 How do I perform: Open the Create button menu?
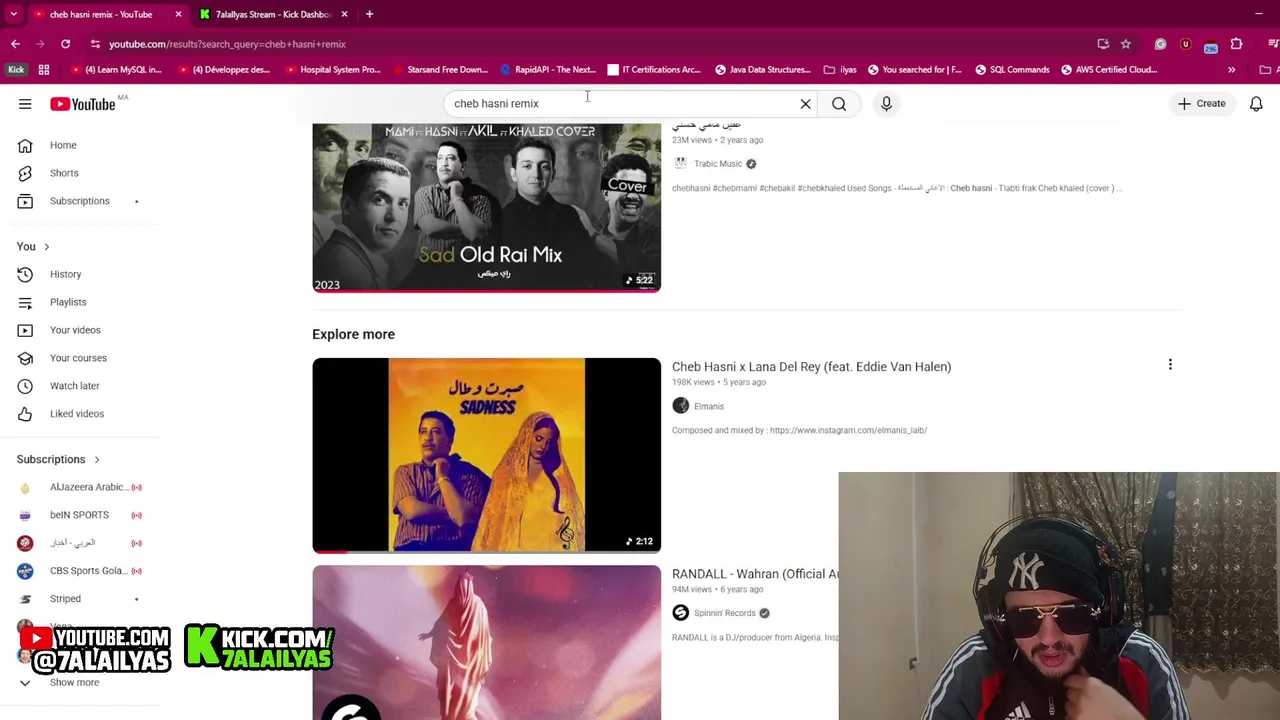1201,104
